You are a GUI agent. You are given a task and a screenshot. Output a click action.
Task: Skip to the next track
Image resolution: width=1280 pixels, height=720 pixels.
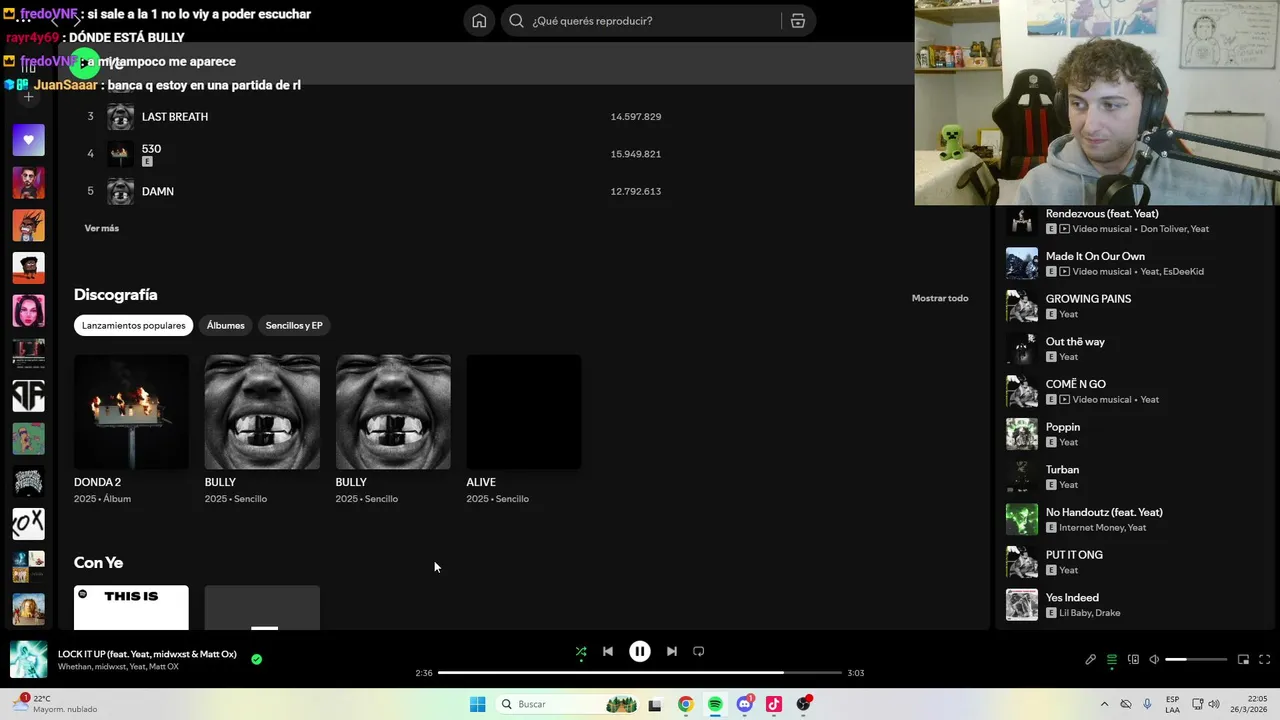click(672, 651)
